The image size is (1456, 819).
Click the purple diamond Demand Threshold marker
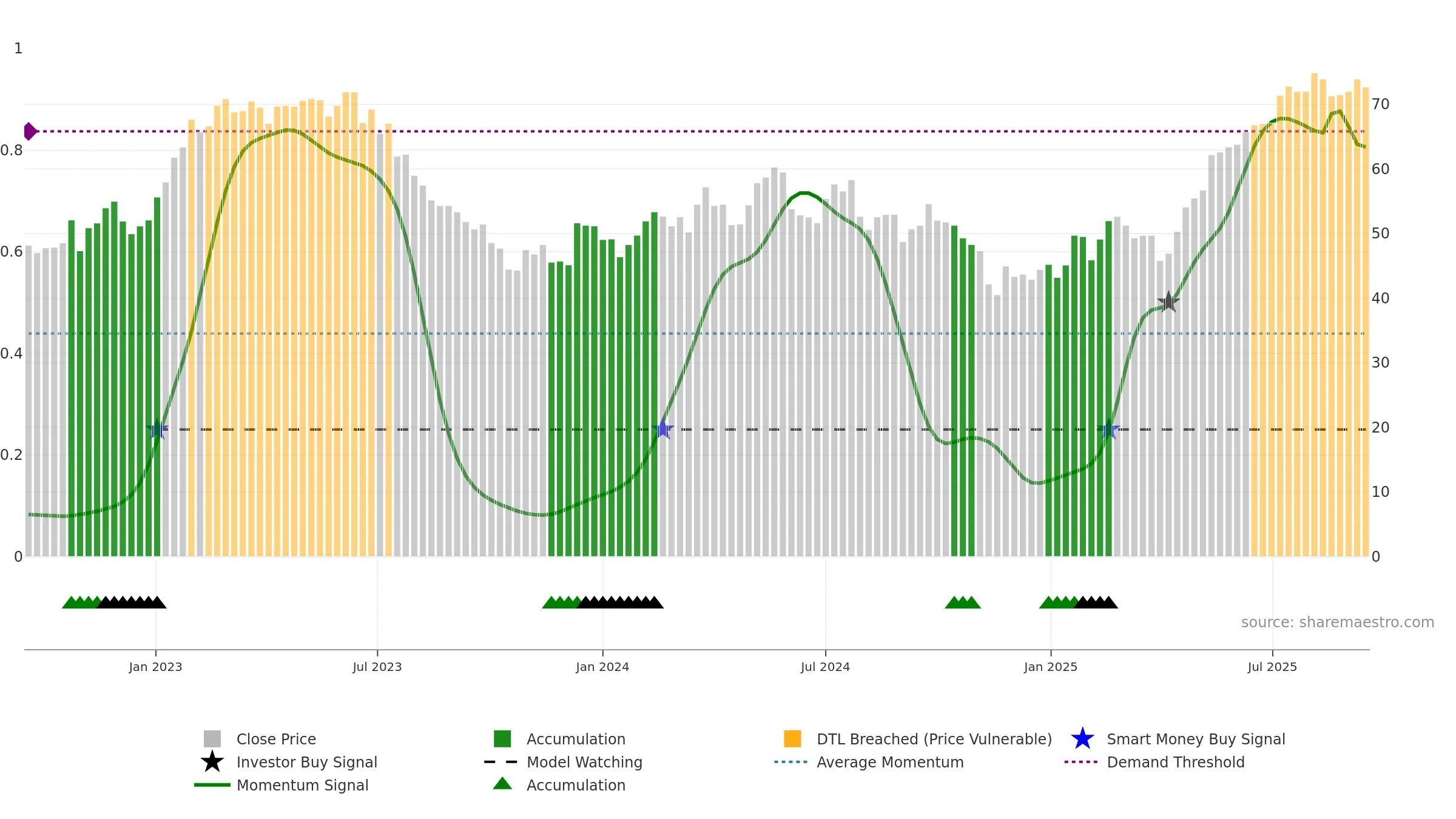click(30, 131)
